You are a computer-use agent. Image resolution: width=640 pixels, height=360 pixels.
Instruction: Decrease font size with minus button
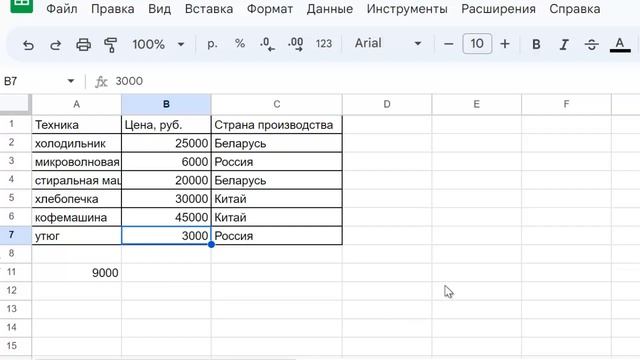(x=449, y=44)
